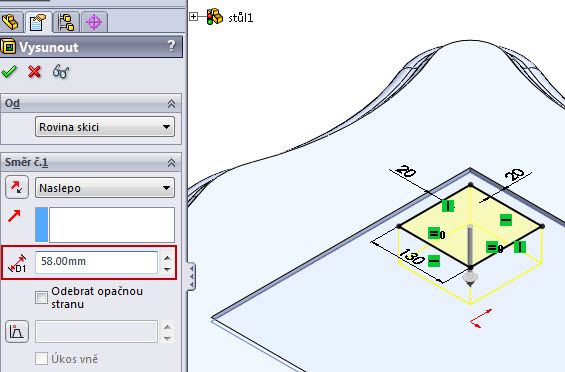Screen dimensions: 565x372
Task: Confirm the extrude with the green checkmark
Action: [9, 72]
